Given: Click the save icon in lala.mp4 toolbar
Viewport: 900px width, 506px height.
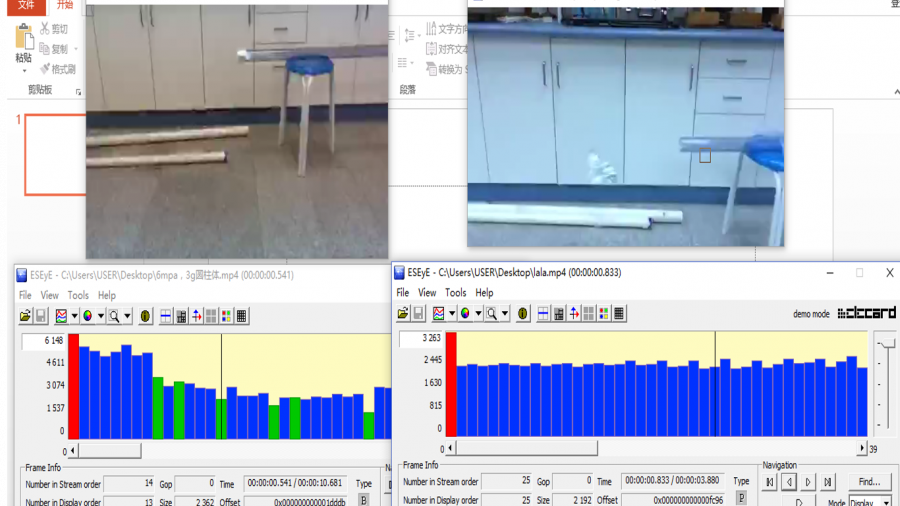Looking at the screenshot, I should pyautogui.click(x=419, y=313).
